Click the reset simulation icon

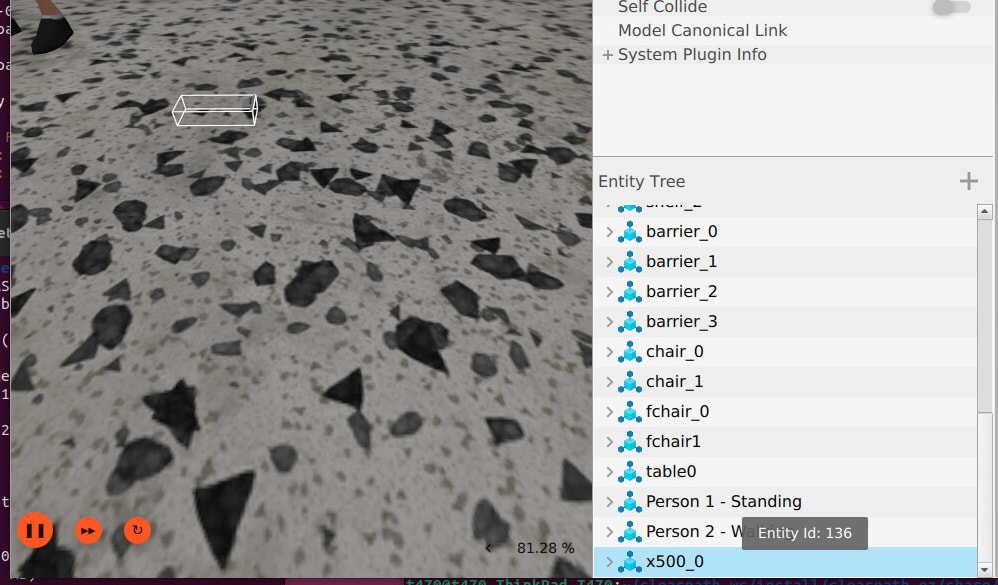137,531
